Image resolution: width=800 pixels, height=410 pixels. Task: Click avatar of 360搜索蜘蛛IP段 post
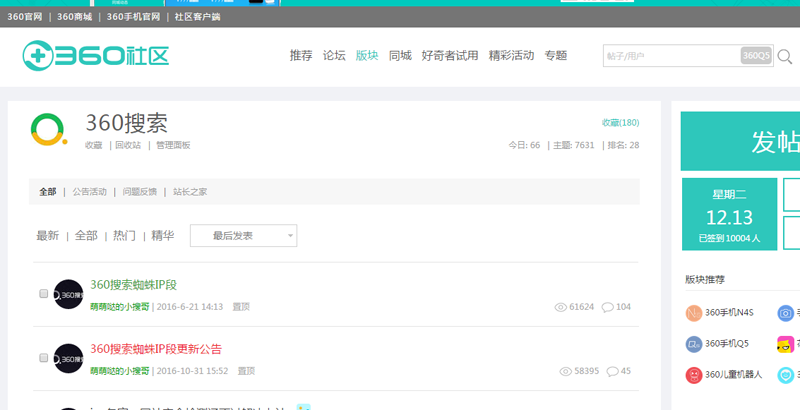[x=69, y=294]
